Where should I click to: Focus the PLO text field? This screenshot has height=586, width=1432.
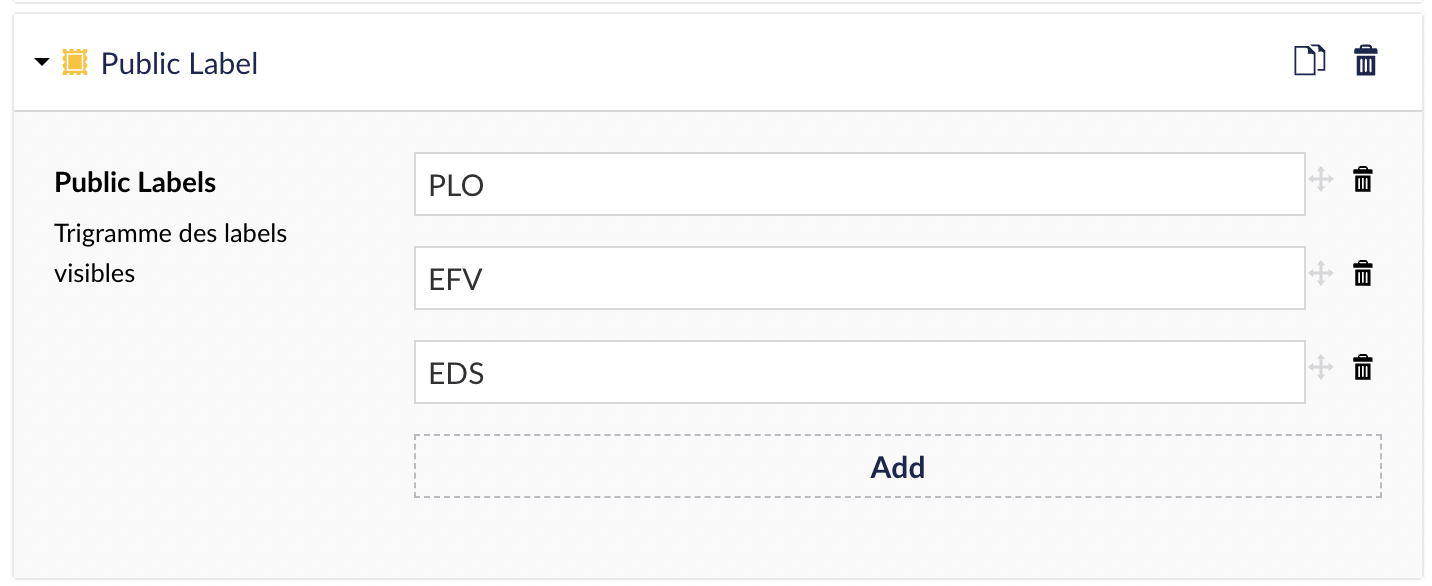pyautogui.click(x=860, y=184)
